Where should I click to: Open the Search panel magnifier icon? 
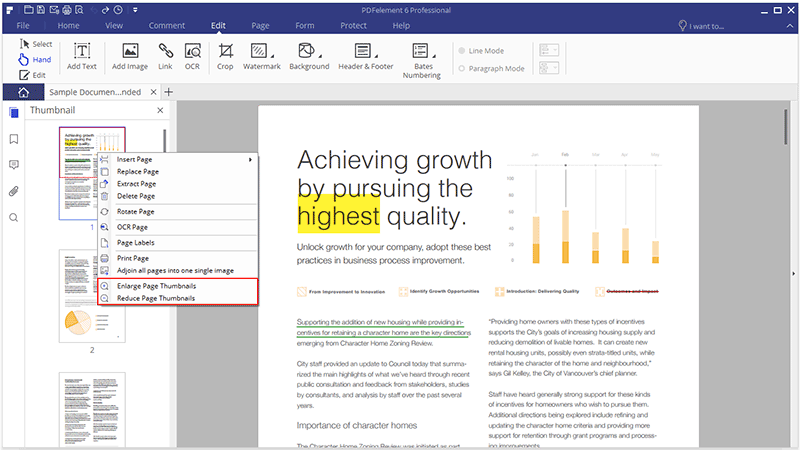(x=14, y=218)
